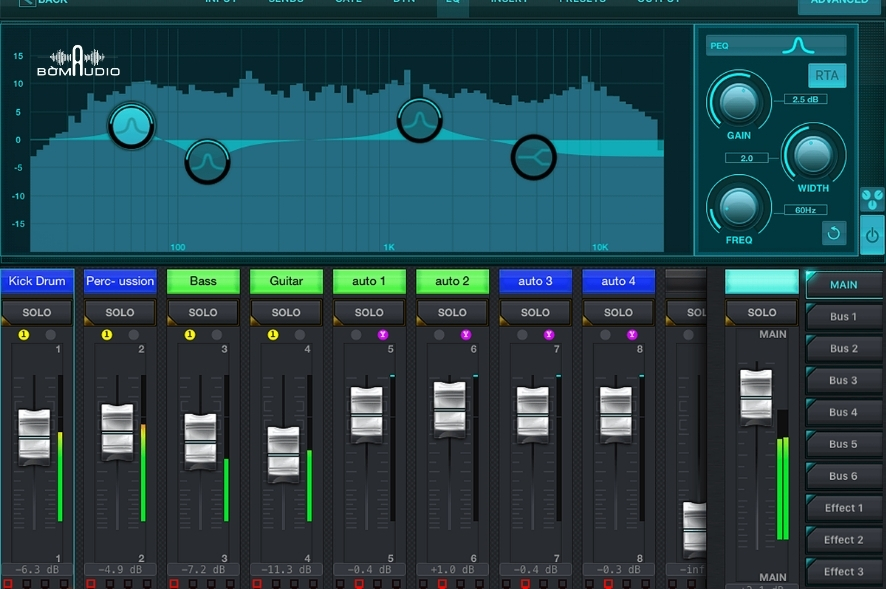
Task: Click the 2.0 width value field
Action: click(x=746, y=158)
